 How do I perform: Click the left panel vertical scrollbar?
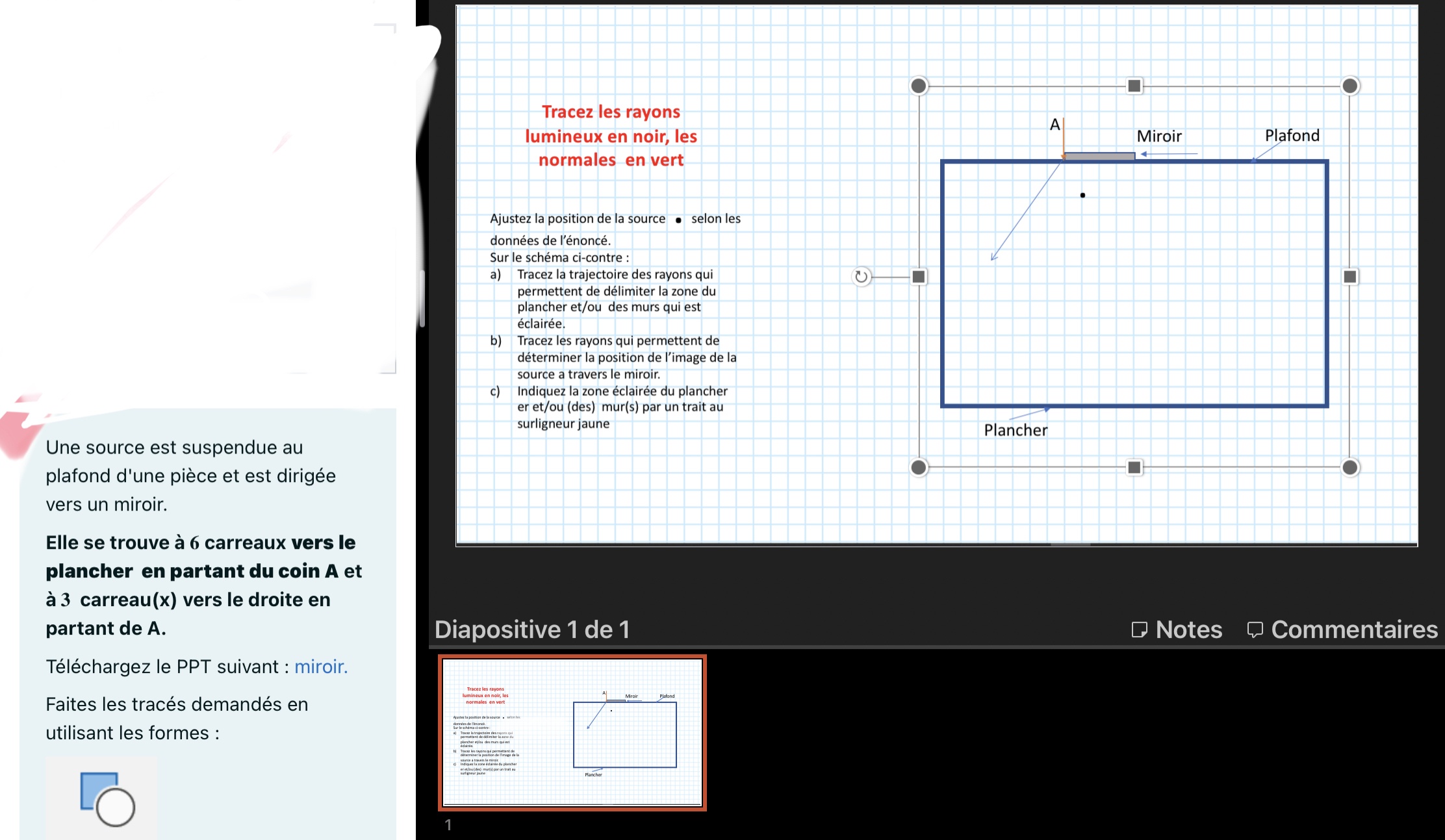coord(422,299)
